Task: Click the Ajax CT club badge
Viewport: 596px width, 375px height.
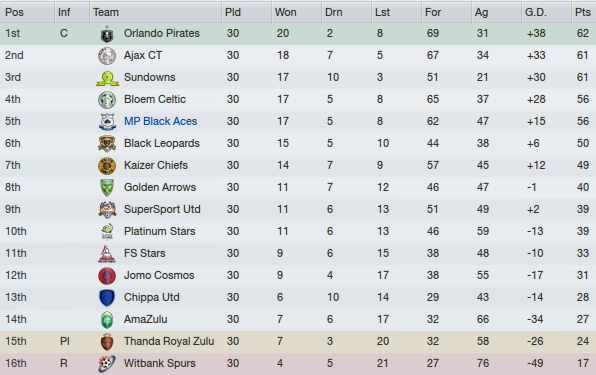Action: coord(107,56)
